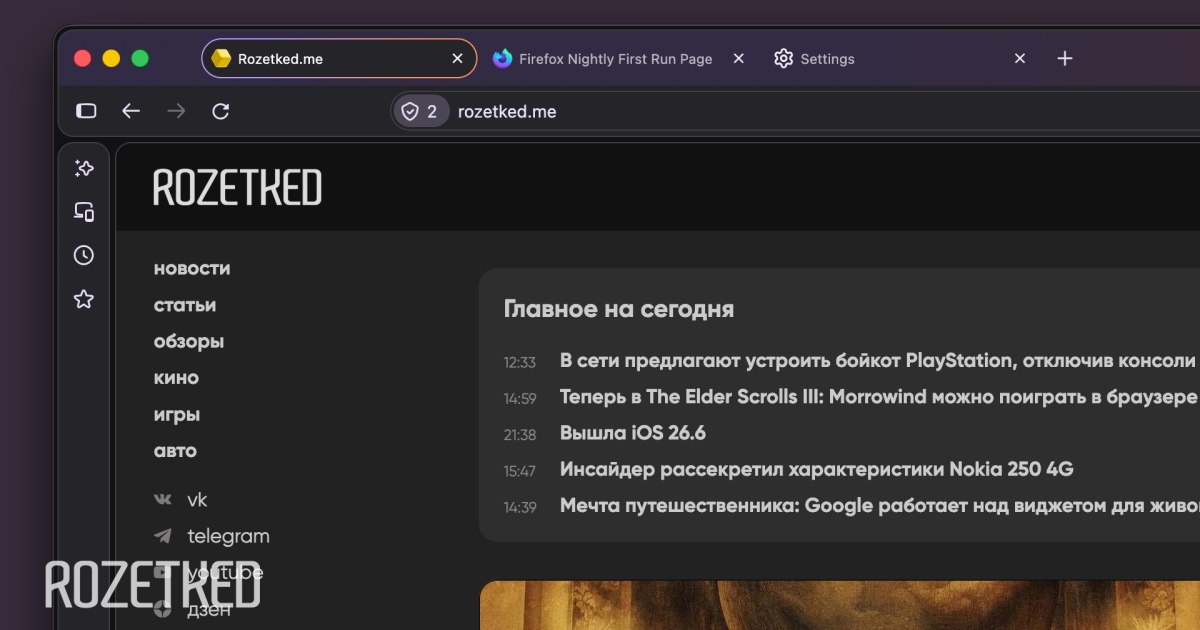Click the ROZETKED logo in site header

pos(238,188)
